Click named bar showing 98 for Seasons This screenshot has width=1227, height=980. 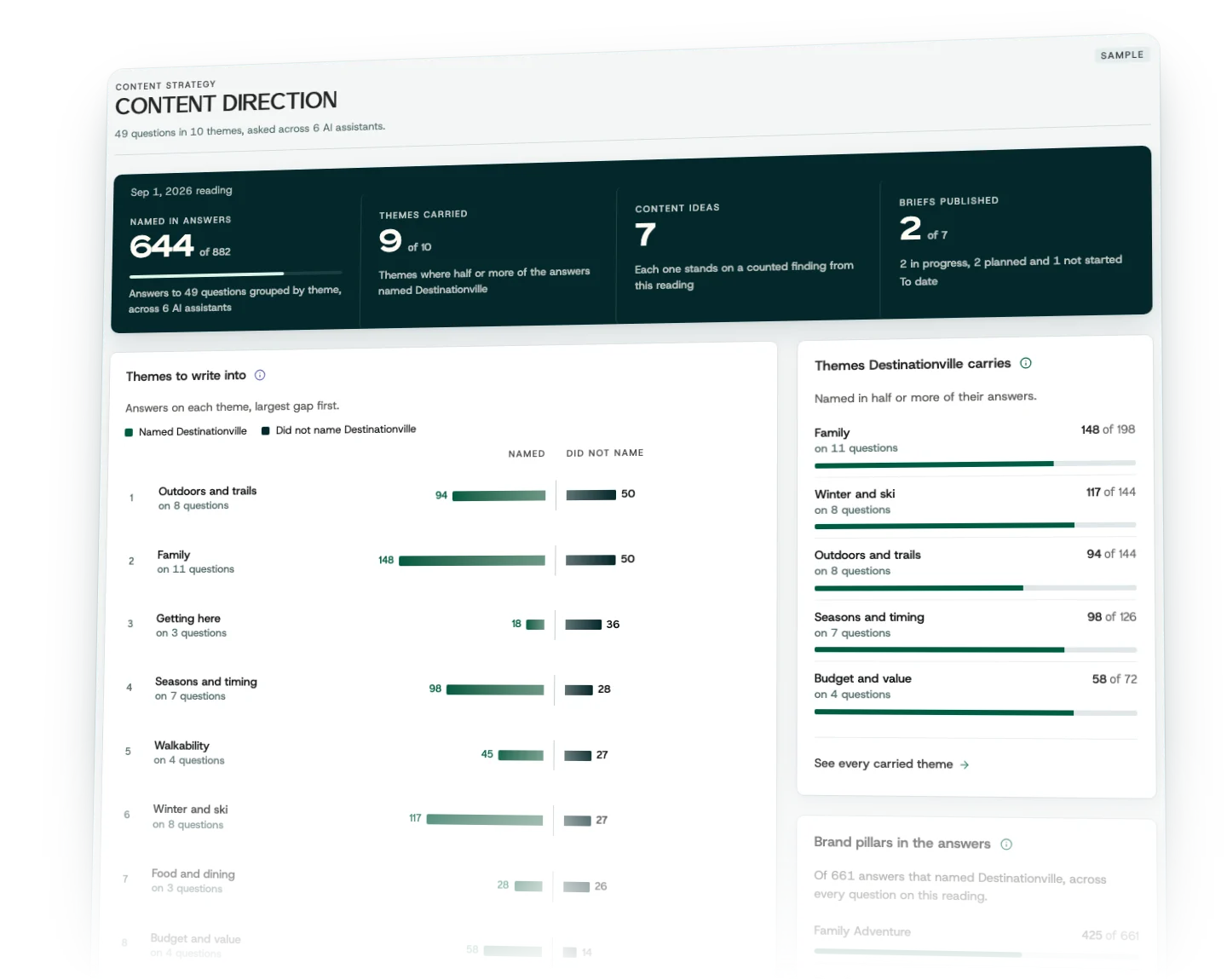495,689
